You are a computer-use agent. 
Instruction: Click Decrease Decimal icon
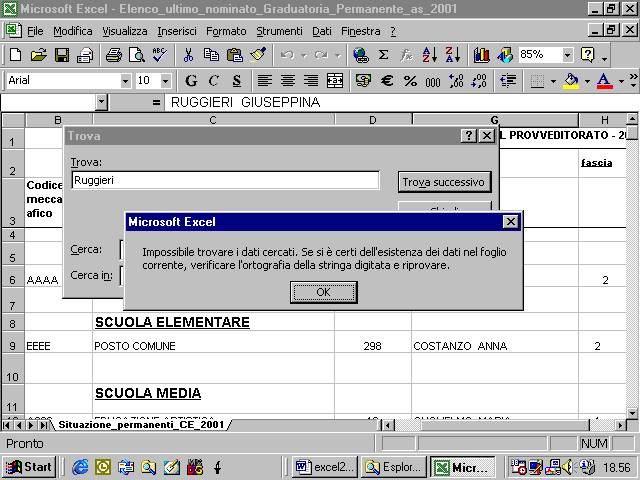coord(479,81)
